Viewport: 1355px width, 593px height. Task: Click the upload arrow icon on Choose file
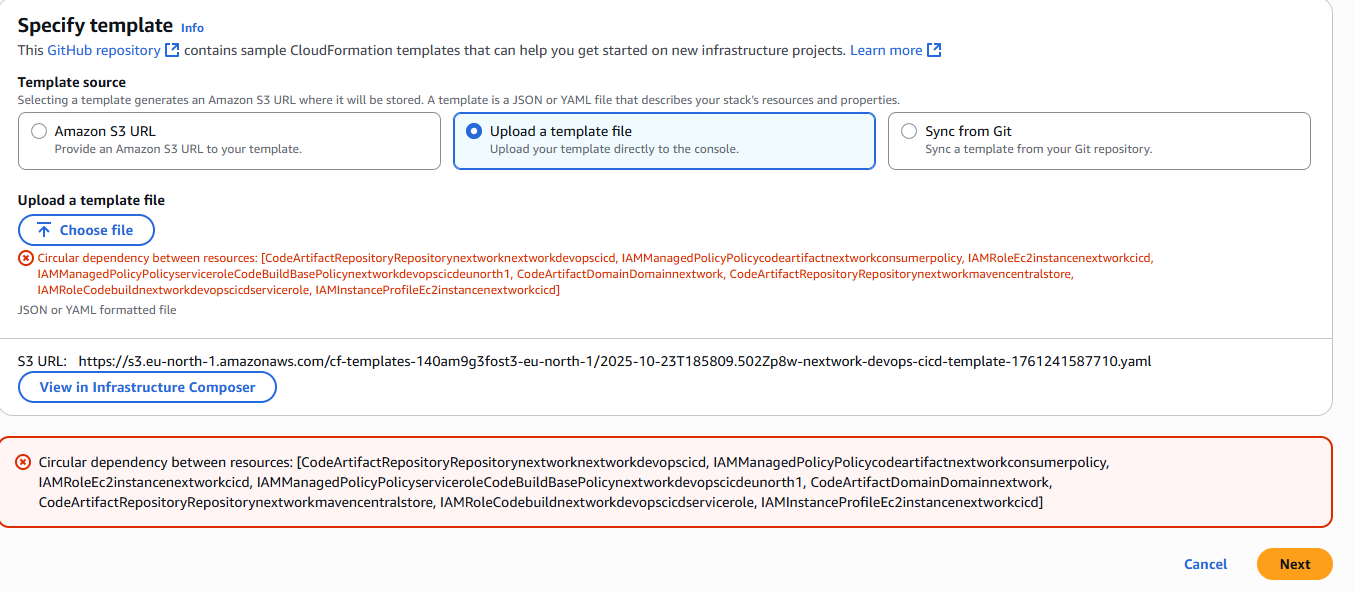44,230
